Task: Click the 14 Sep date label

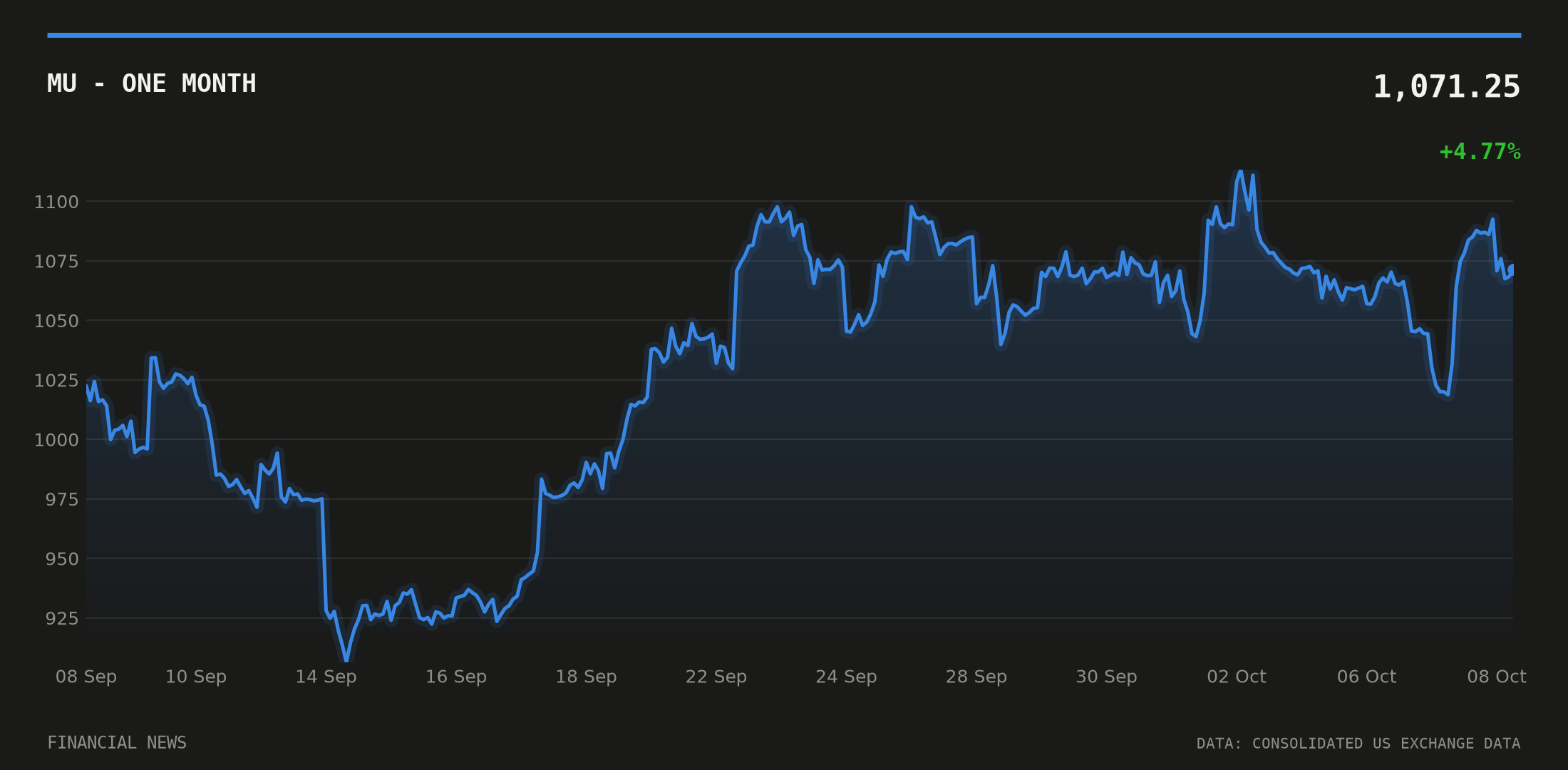Action: 326,677
